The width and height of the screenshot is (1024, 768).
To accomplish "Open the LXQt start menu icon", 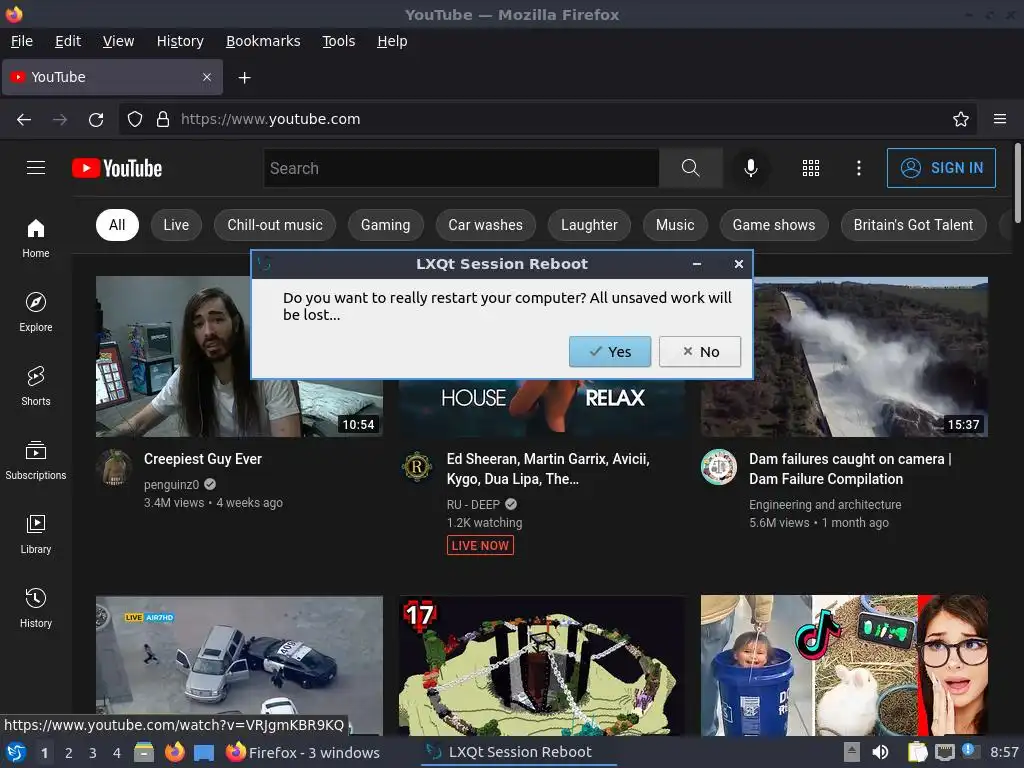I will tap(16, 752).
